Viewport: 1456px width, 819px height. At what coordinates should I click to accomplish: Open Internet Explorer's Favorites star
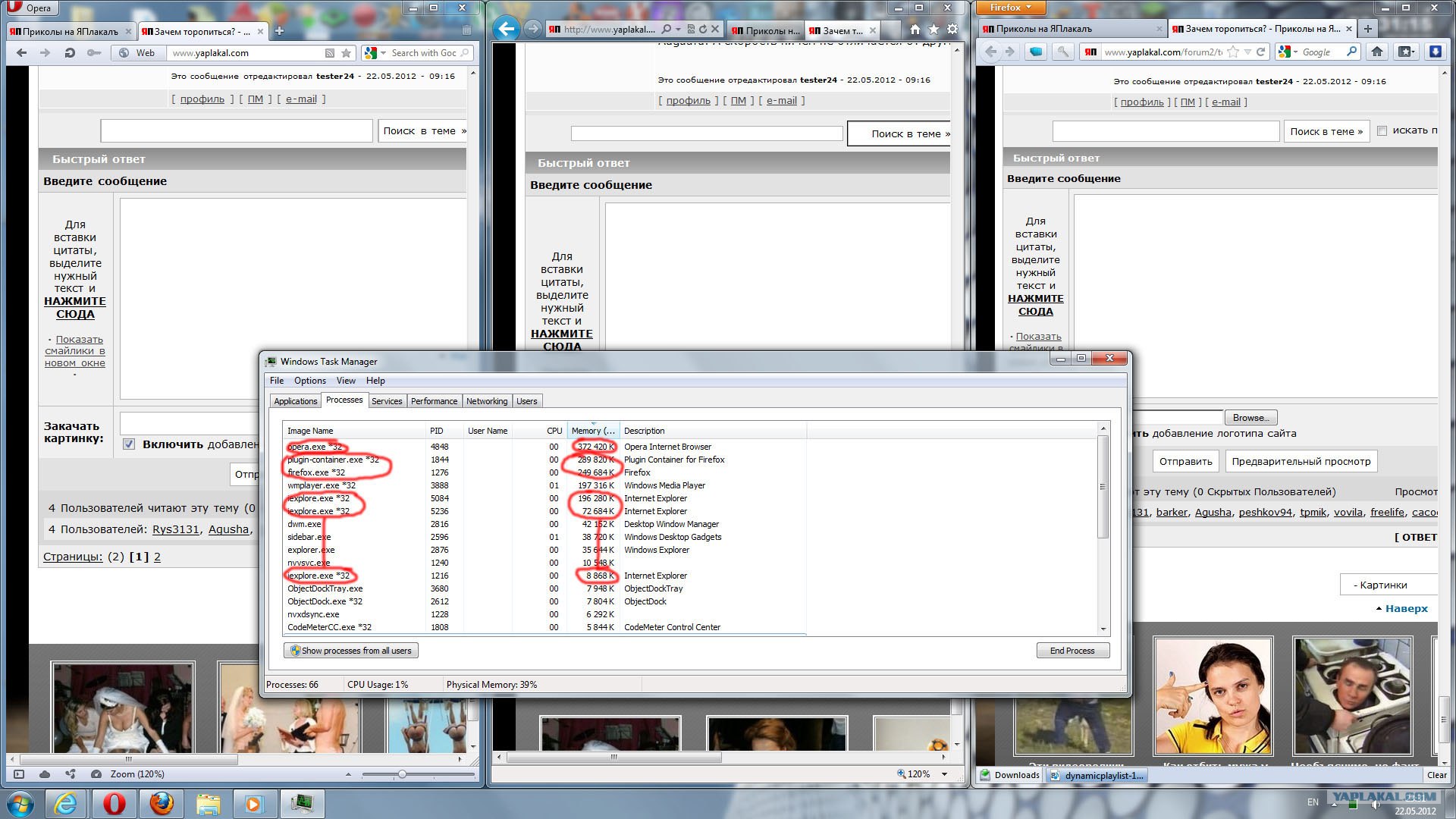[x=934, y=30]
